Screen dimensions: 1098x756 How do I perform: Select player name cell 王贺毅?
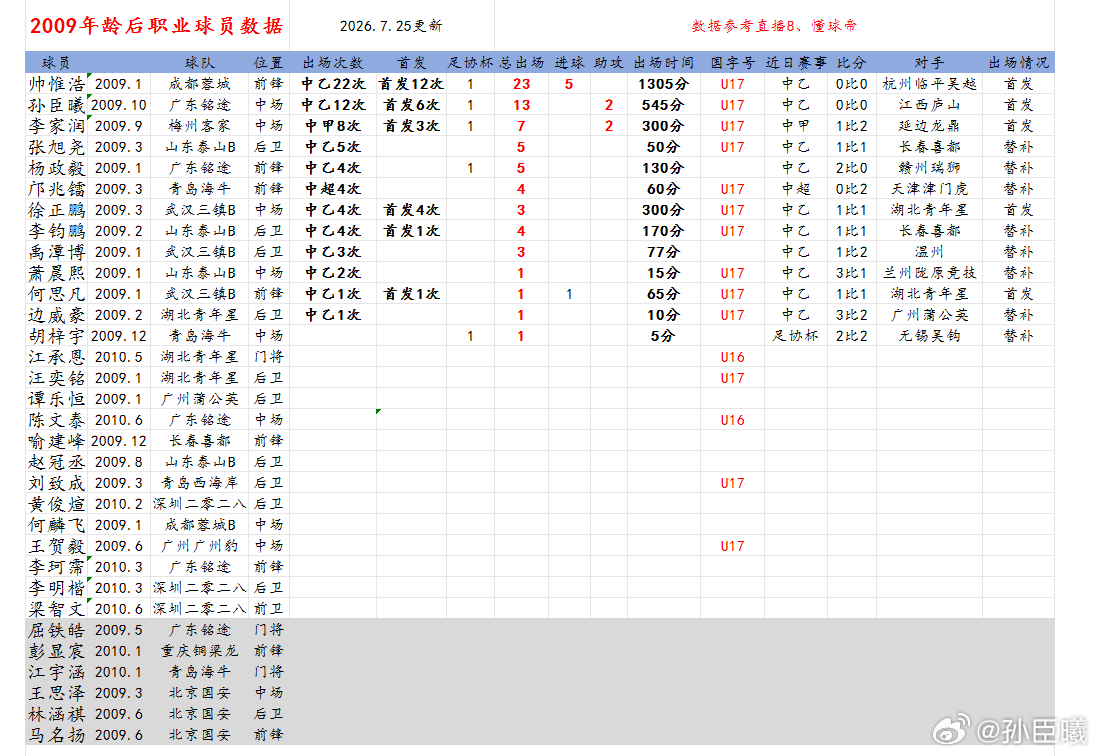click(x=57, y=546)
